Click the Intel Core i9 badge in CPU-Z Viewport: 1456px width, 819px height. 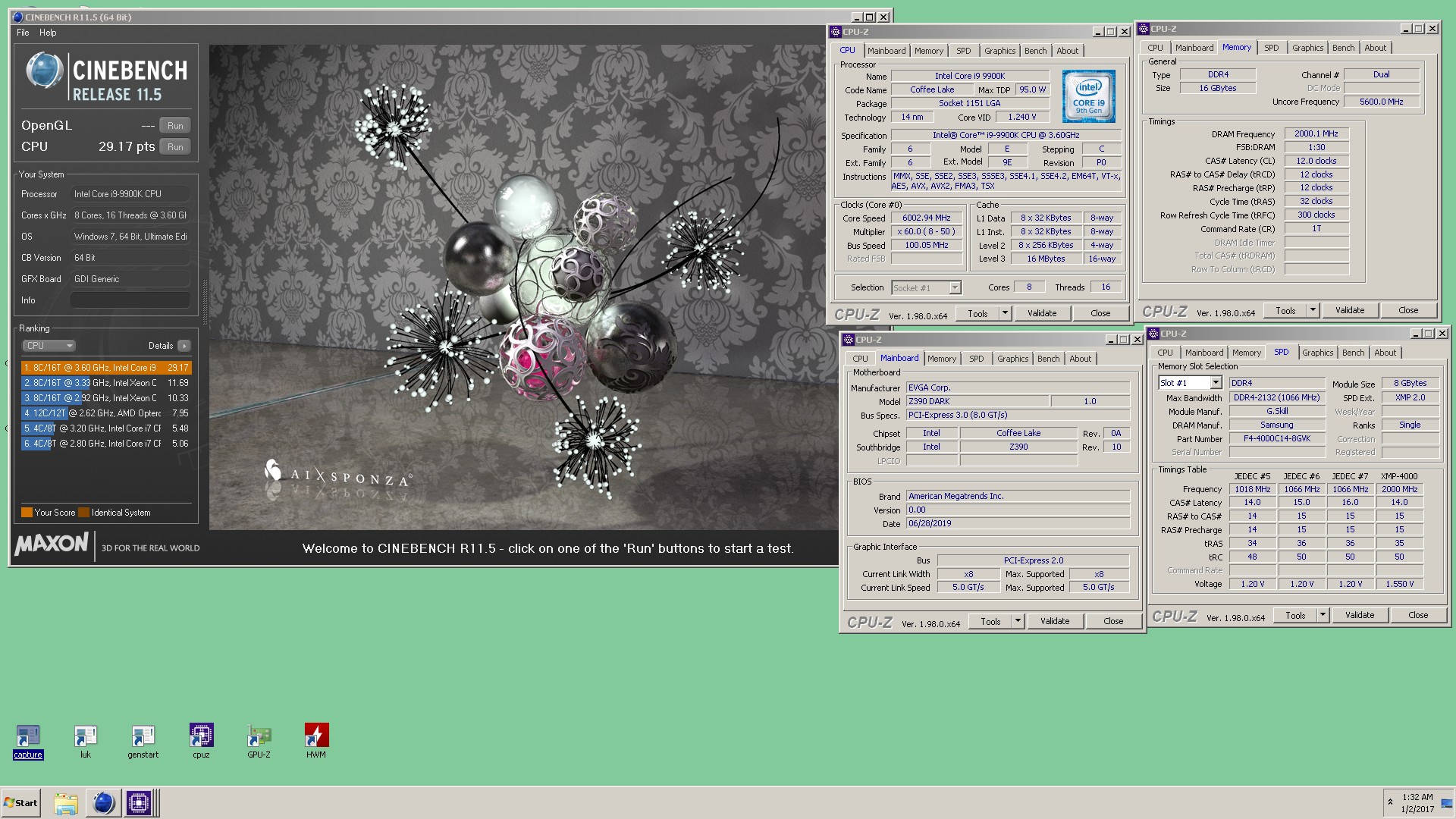click(1088, 96)
